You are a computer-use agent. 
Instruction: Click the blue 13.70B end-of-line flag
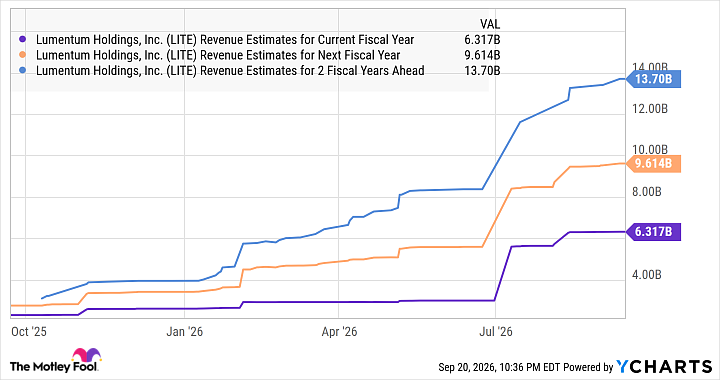click(653, 79)
